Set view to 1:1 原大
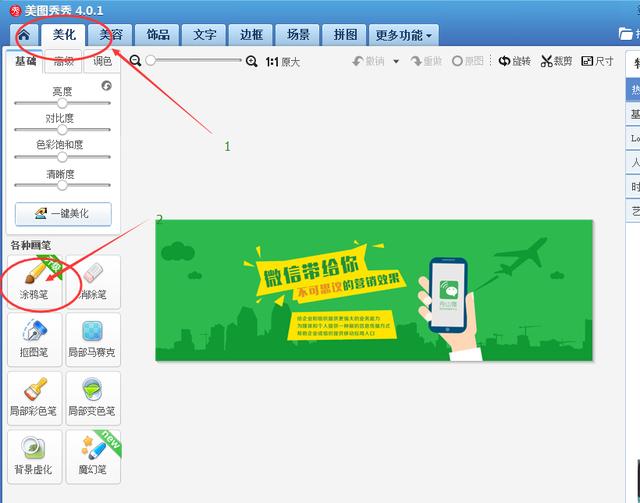This screenshot has height=503, width=640. (283, 62)
